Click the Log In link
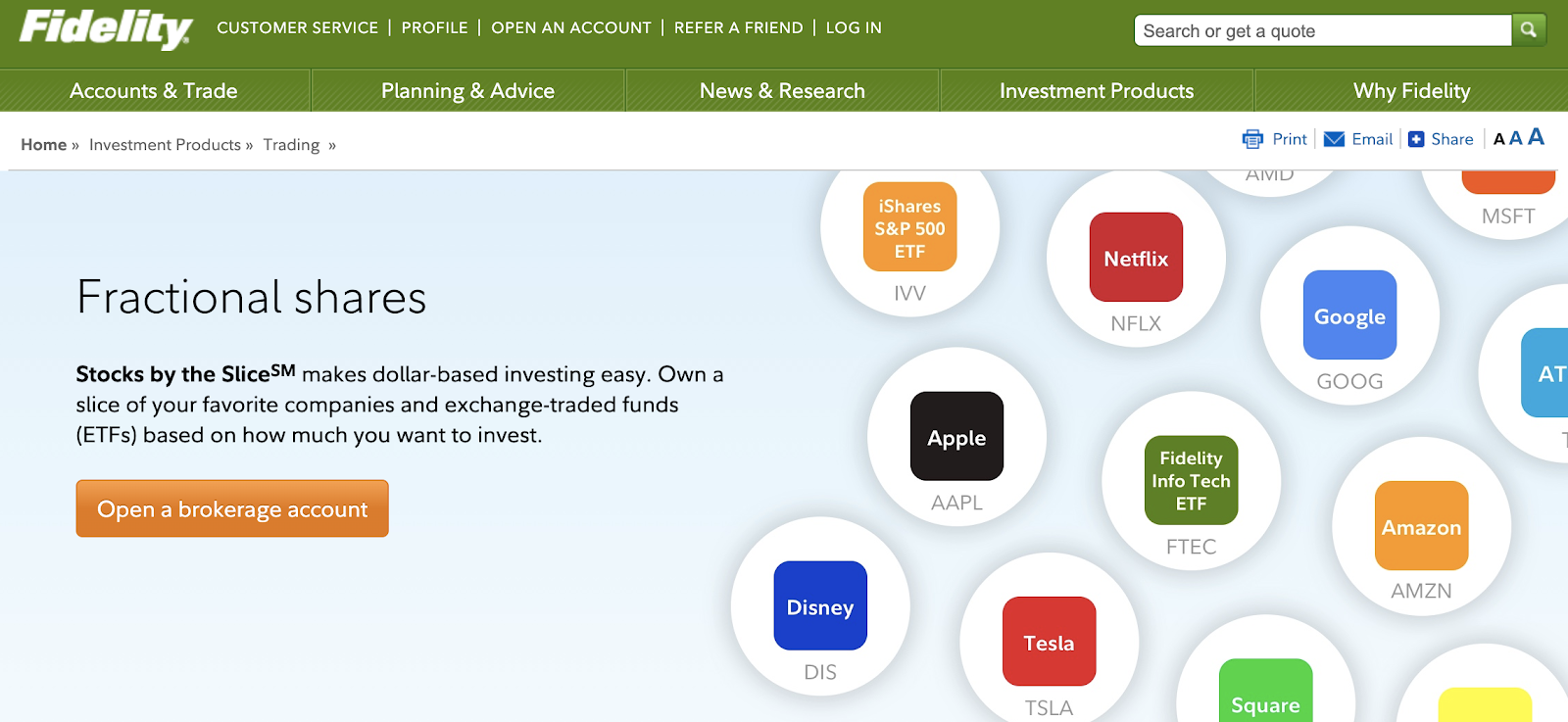1568x722 pixels. coord(854,27)
